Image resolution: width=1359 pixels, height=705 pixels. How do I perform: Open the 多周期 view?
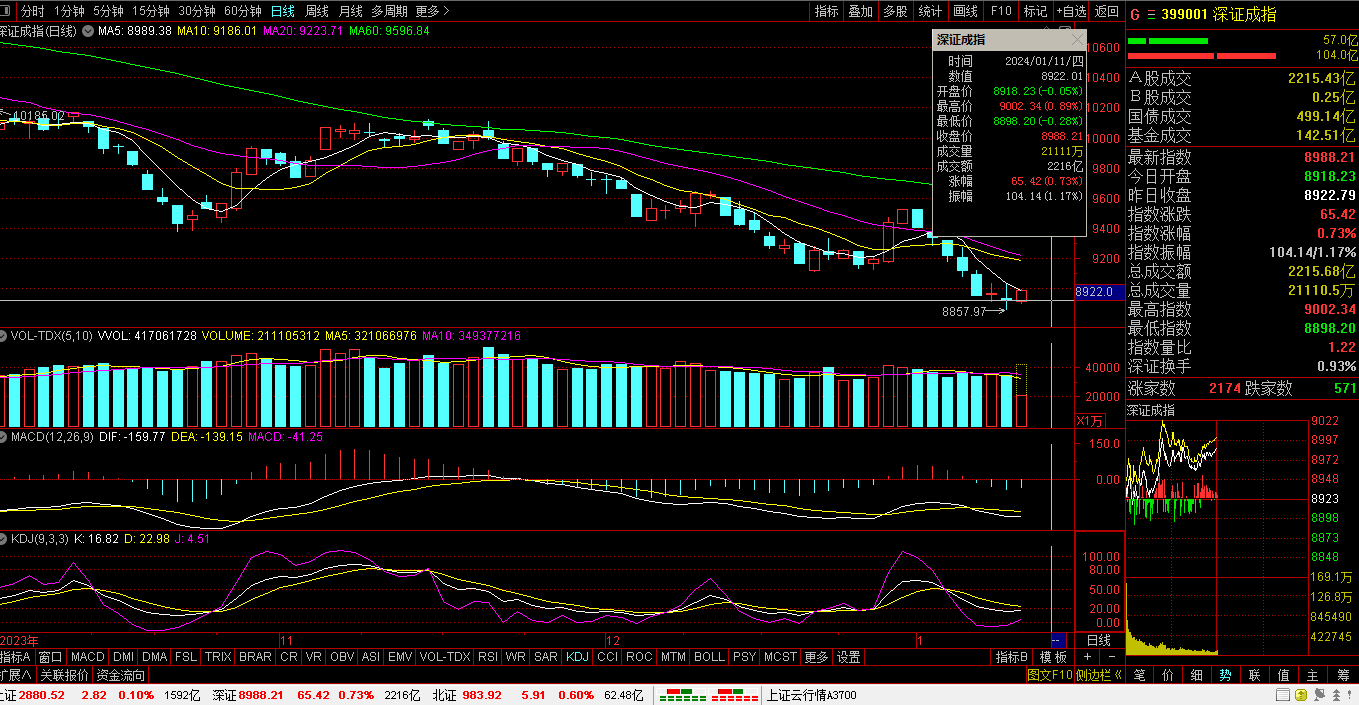coord(389,11)
